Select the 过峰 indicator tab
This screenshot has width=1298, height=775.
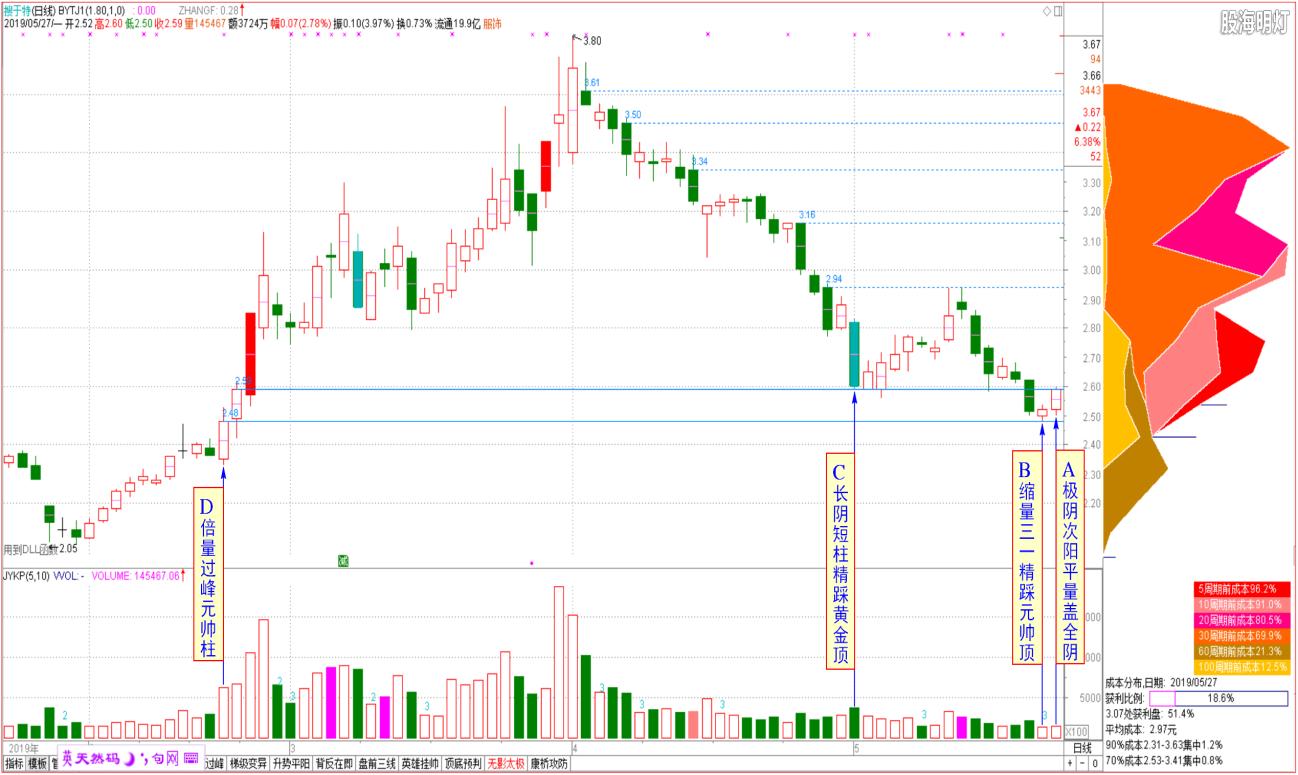click(215, 764)
